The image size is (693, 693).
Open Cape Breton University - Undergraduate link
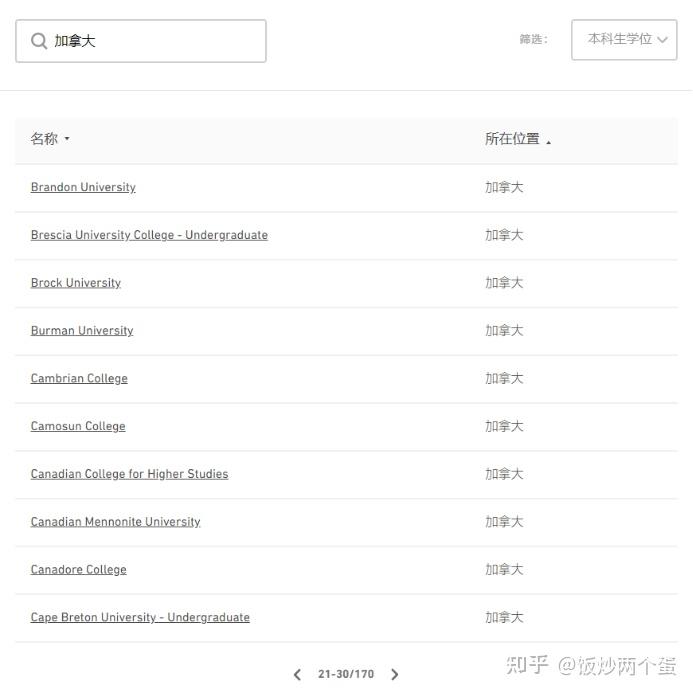pyautogui.click(x=140, y=617)
